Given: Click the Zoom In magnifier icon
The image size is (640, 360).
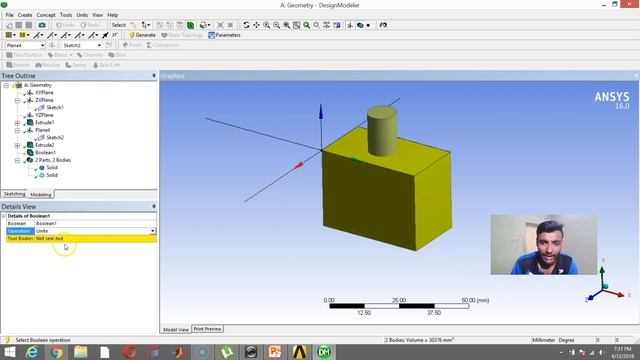Looking at the screenshot, I should (x=267, y=25).
